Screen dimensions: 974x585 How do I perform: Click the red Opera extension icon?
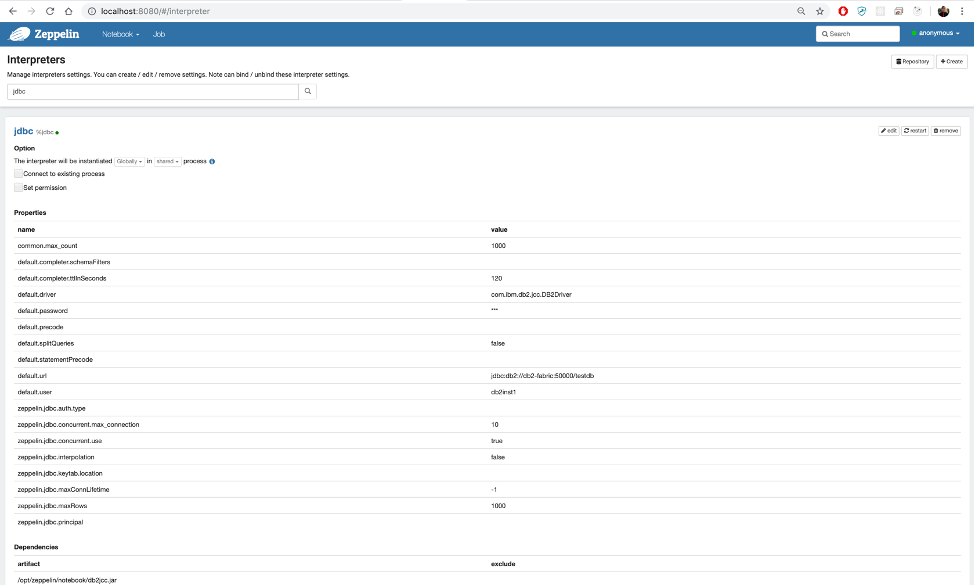[x=843, y=11]
